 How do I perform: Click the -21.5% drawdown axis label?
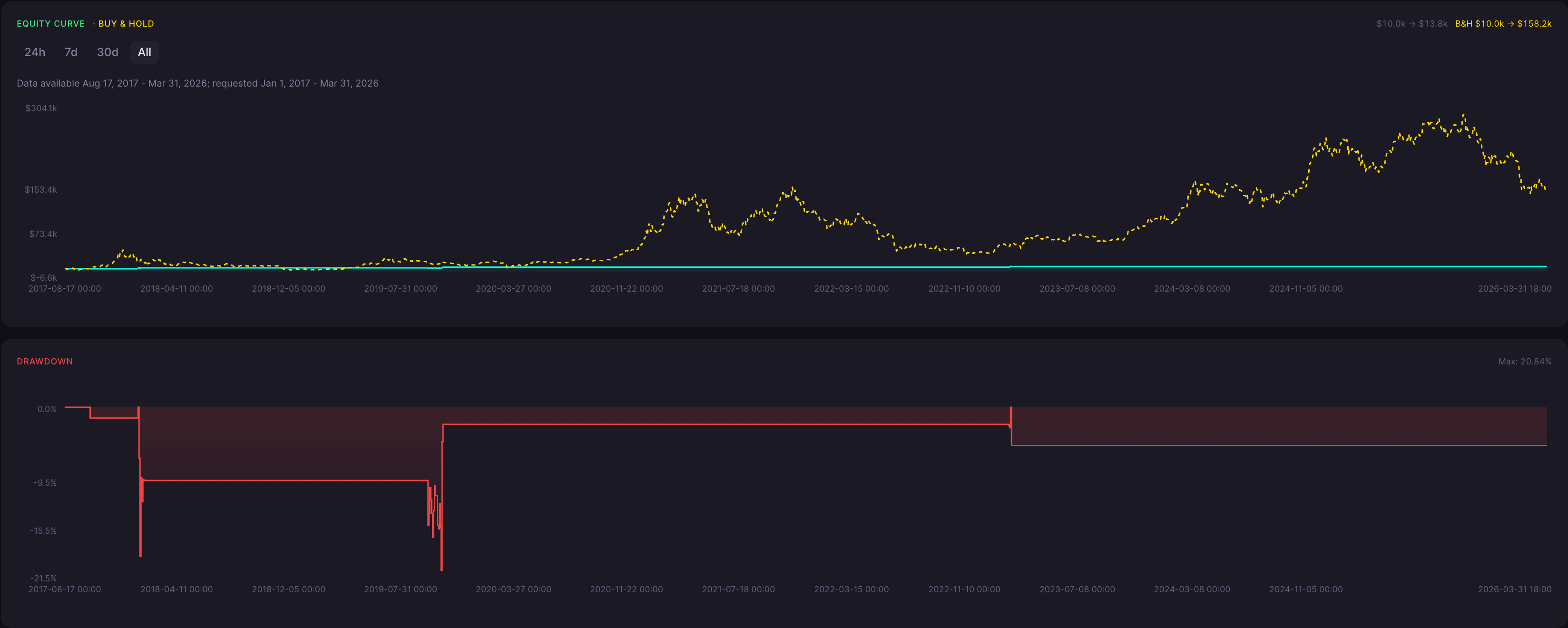click(43, 578)
